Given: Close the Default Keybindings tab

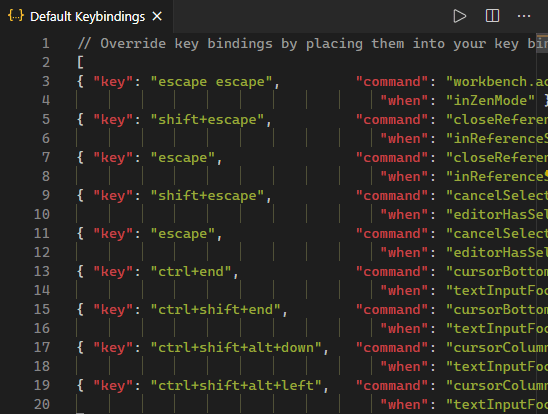Looking at the screenshot, I should (157, 16).
